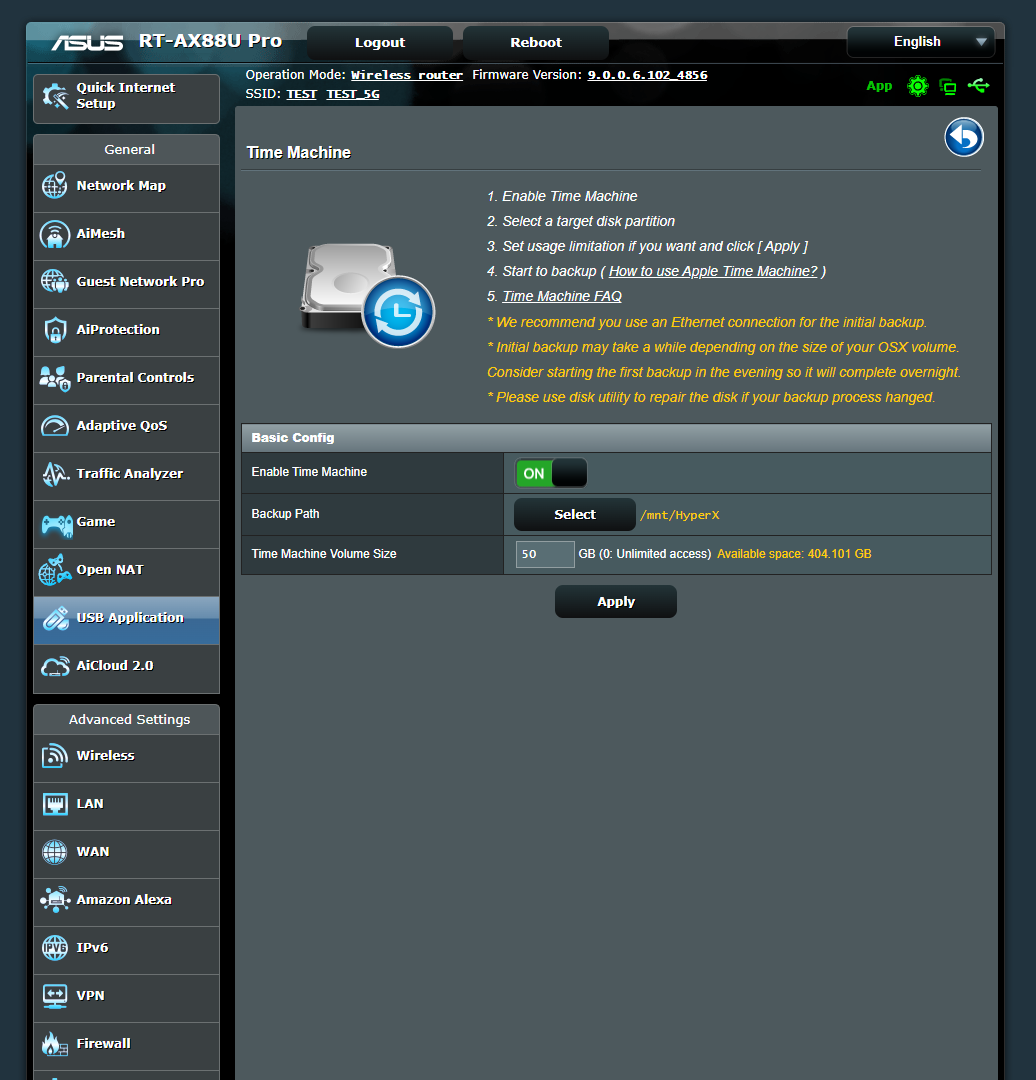The height and width of the screenshot is (1080, 1036).
Task: Click Time Machine Volume Size field
Action: coord(545,554)
